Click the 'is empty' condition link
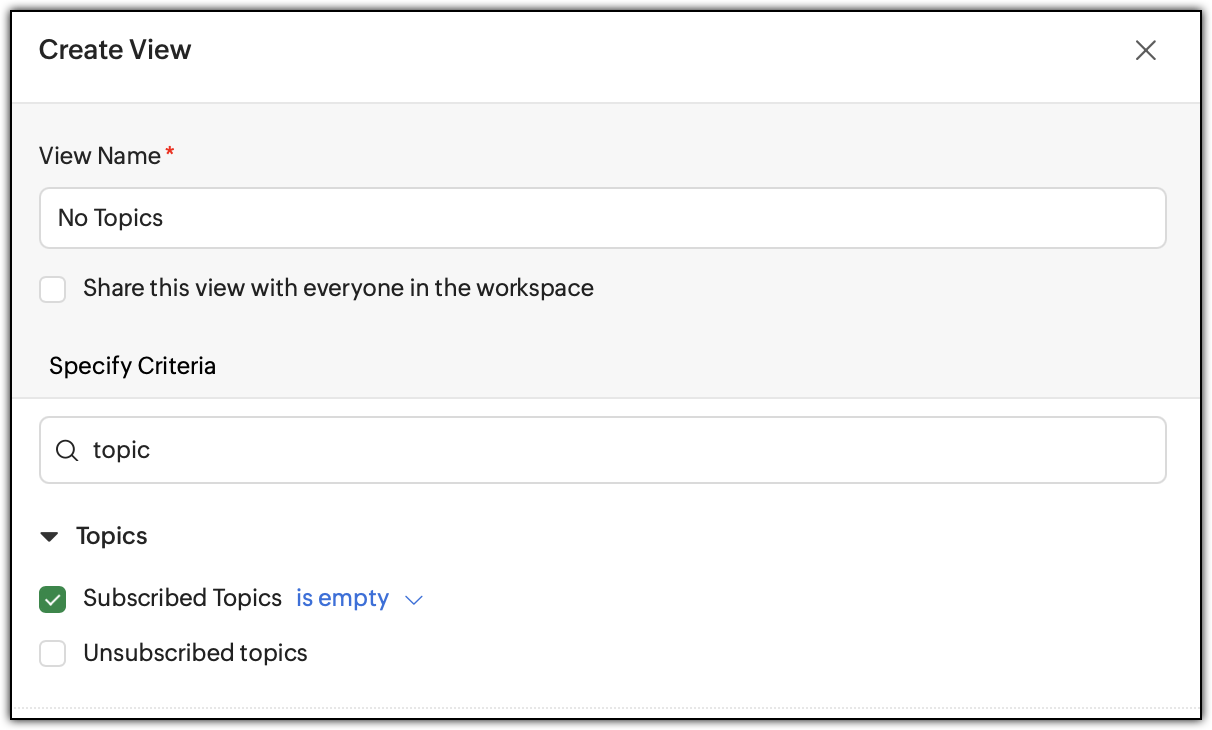 (342, 598)
